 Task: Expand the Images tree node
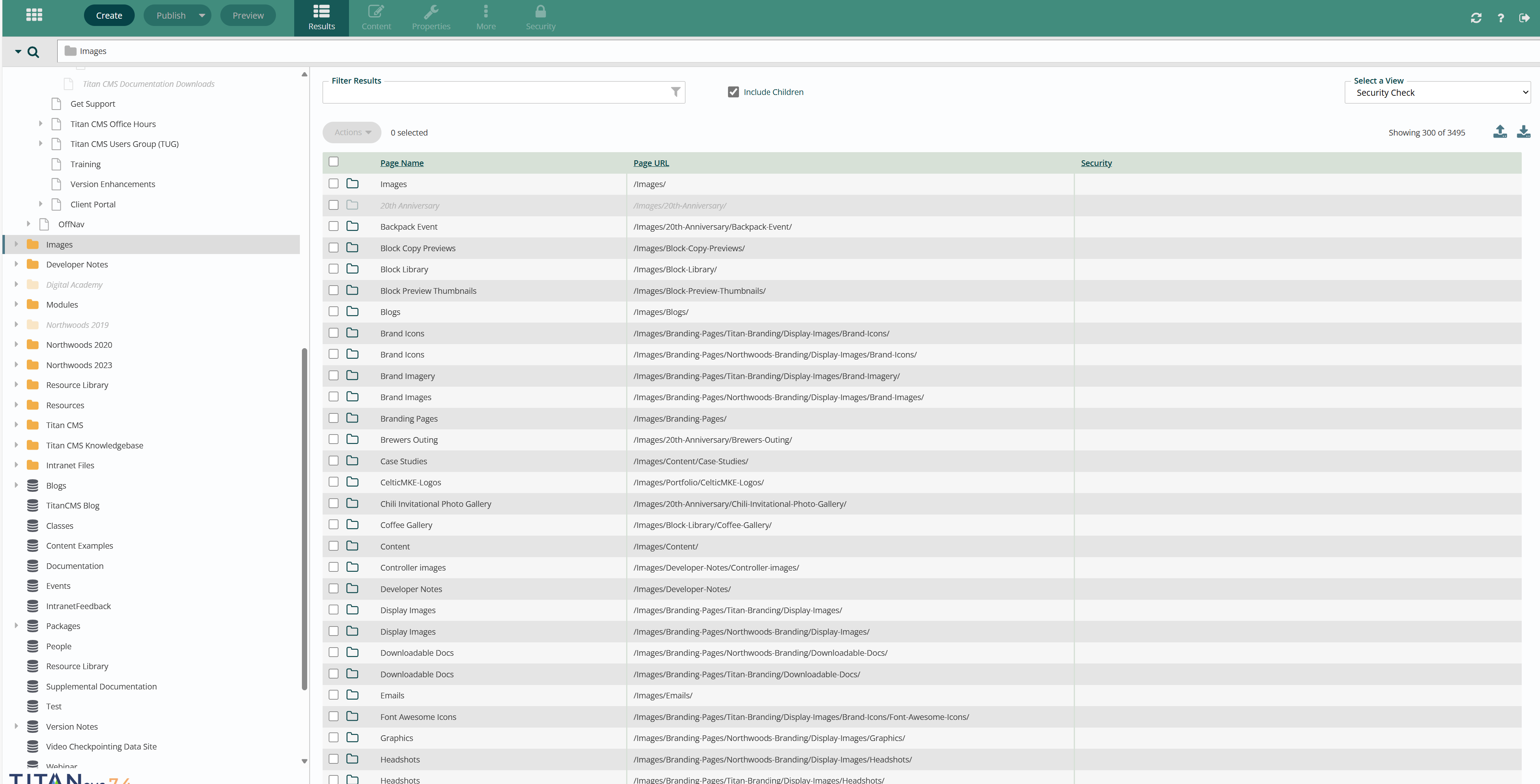16,244
